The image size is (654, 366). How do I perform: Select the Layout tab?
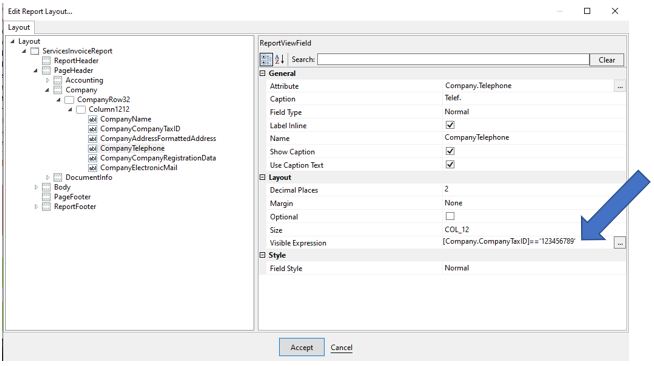(19, 28)
